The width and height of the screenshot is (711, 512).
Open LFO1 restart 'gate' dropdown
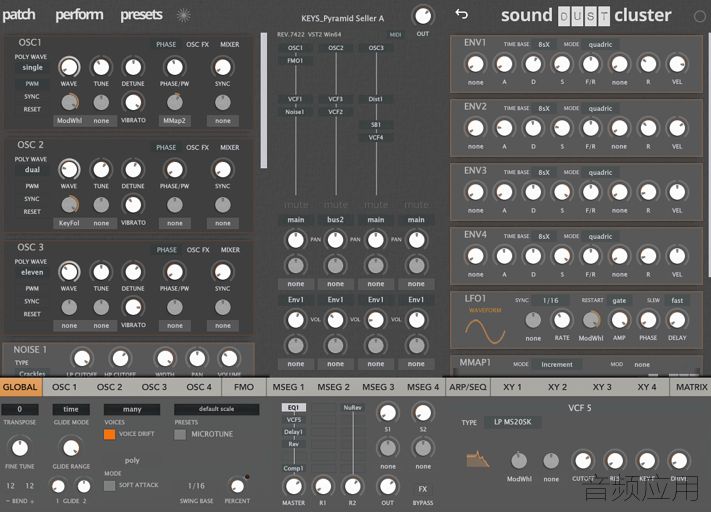(x=619, y=300)
